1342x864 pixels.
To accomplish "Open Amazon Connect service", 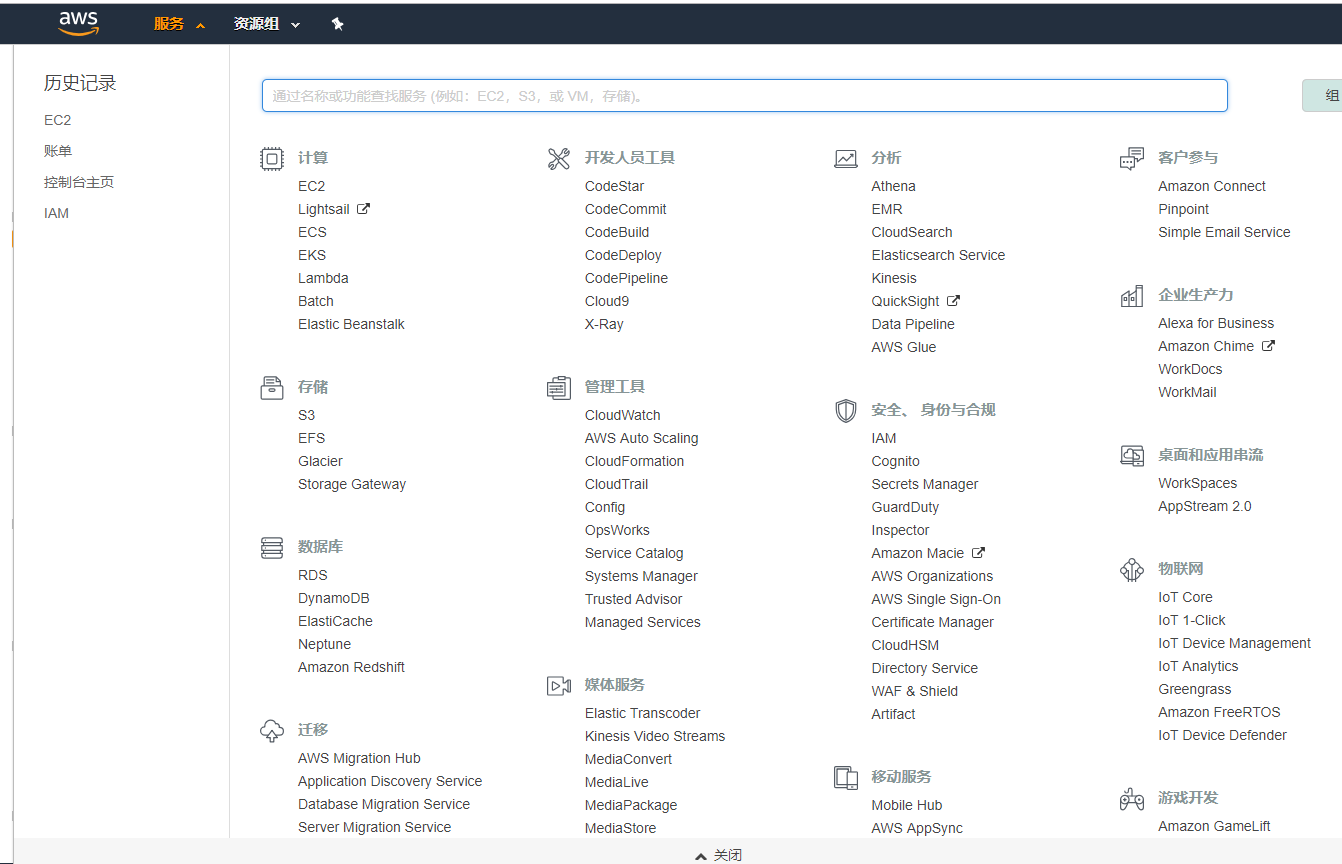I will click(x=1212, y=186).
